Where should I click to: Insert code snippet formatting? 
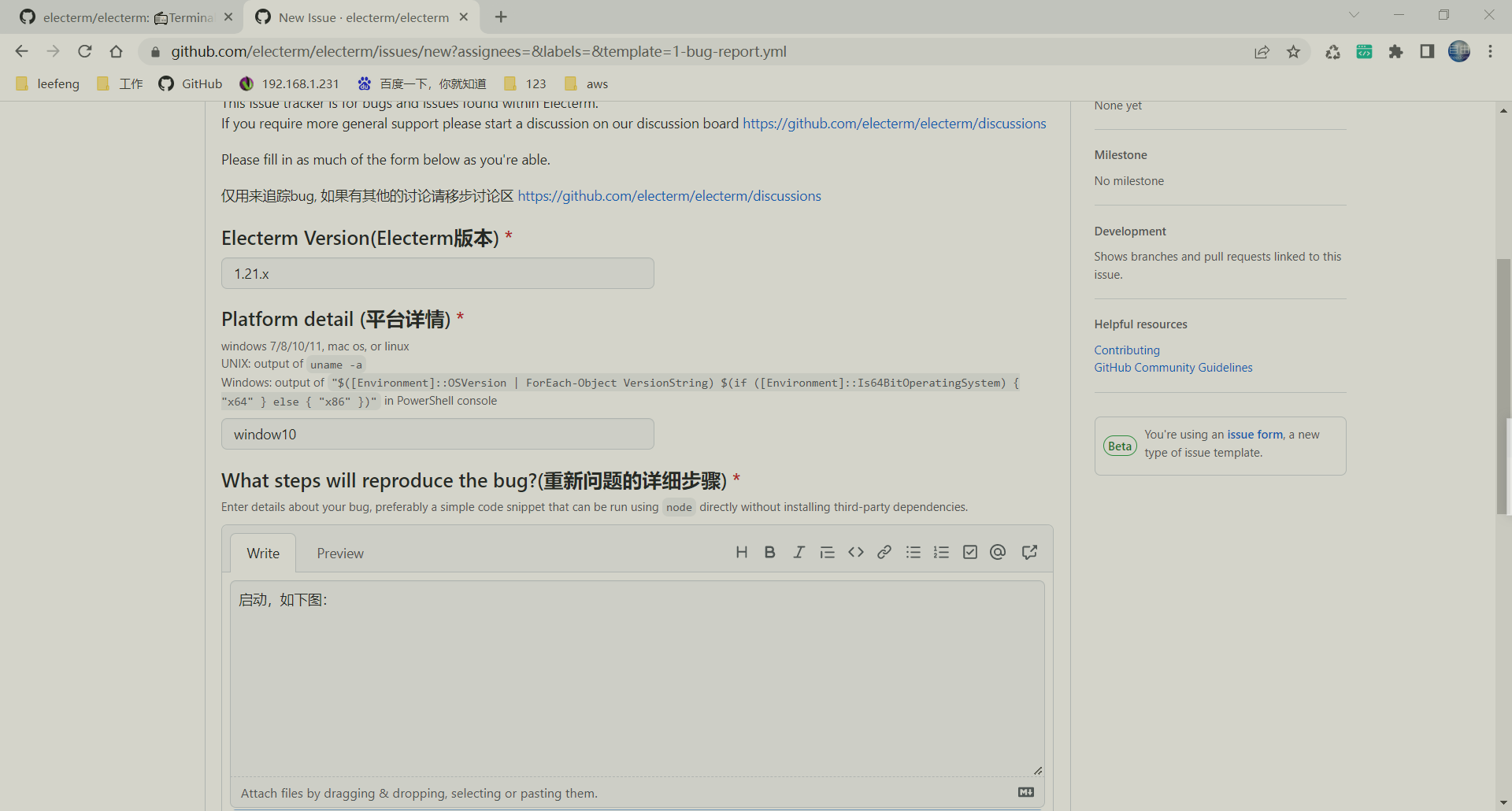(x=856, y=552)
